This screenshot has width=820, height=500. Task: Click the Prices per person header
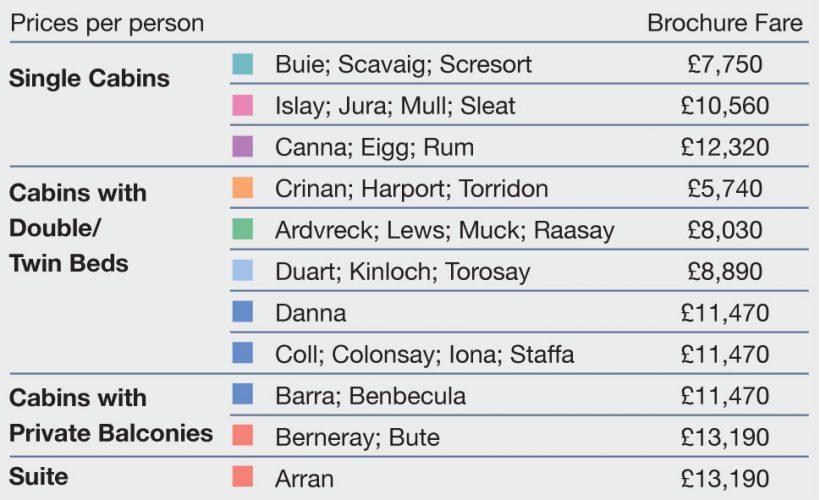coord(107,23)
